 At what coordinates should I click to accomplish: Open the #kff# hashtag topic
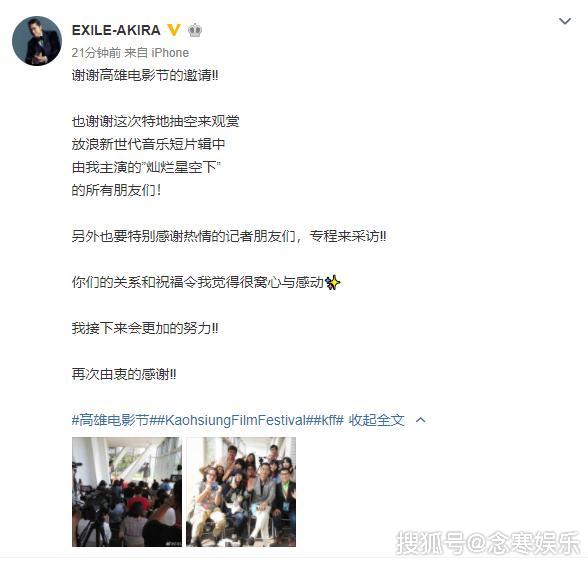click(x=328, y=420)
